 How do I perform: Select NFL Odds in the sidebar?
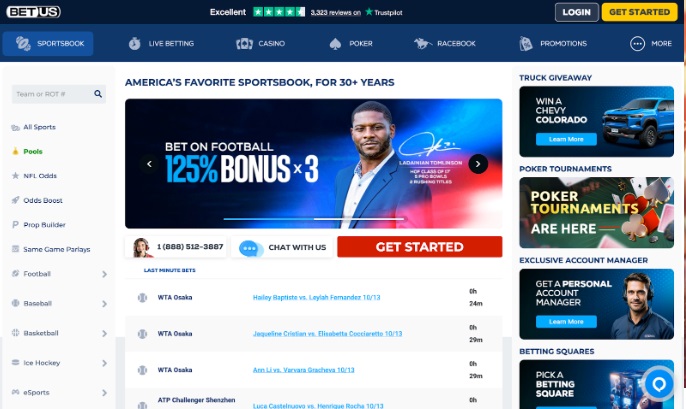point(40,175)
